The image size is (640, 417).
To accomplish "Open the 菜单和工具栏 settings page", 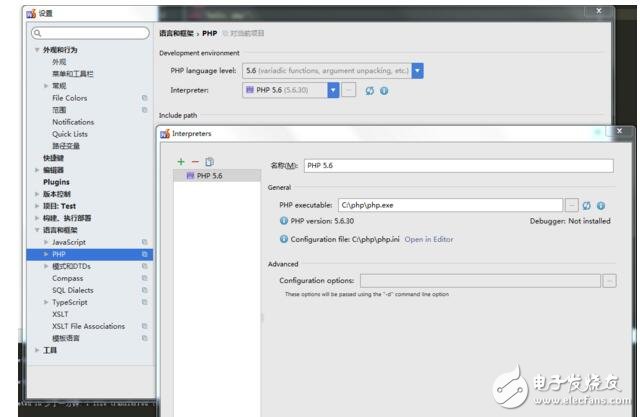I will coord(73,74).
